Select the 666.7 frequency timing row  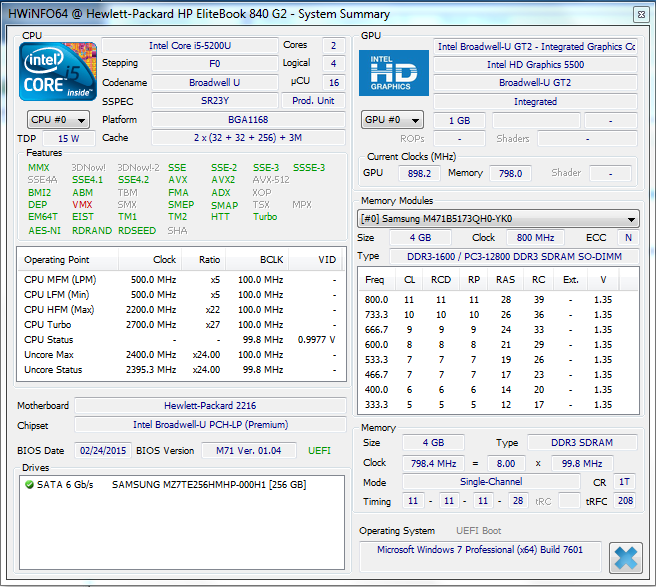click(x=498, y=330)
